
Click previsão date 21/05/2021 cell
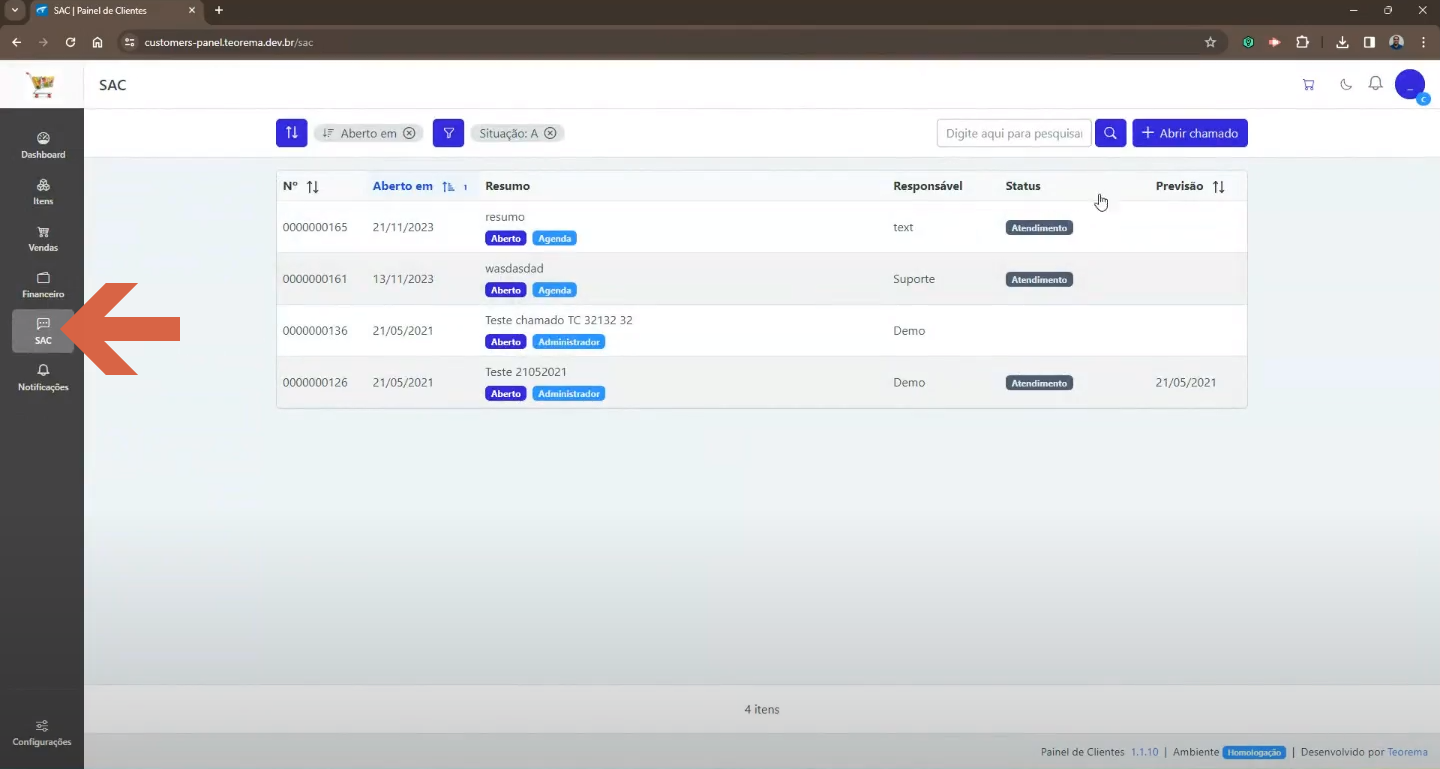tap(1186, 383)
